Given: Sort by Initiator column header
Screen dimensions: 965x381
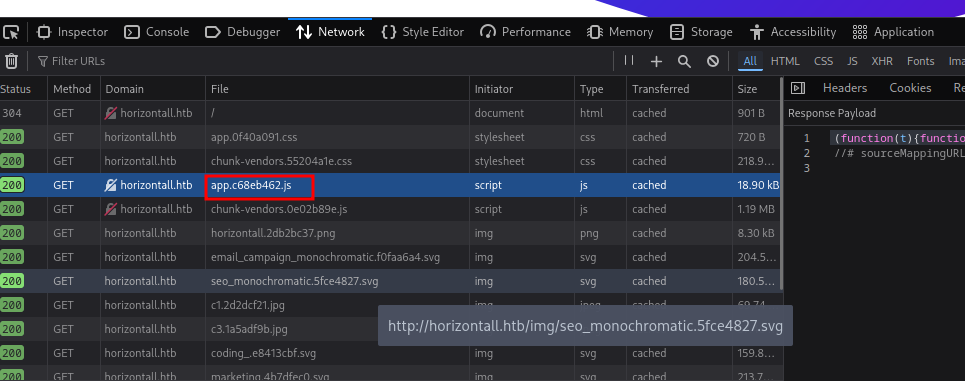Looking at the screenshot, I should coord(522,89).
